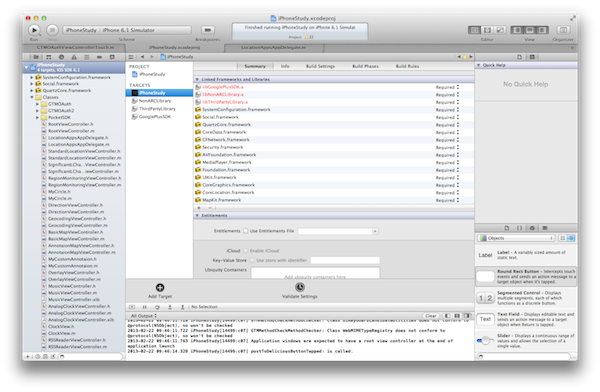
Task: Open the All Output console filter dropdown
Action: pos(144,316)
